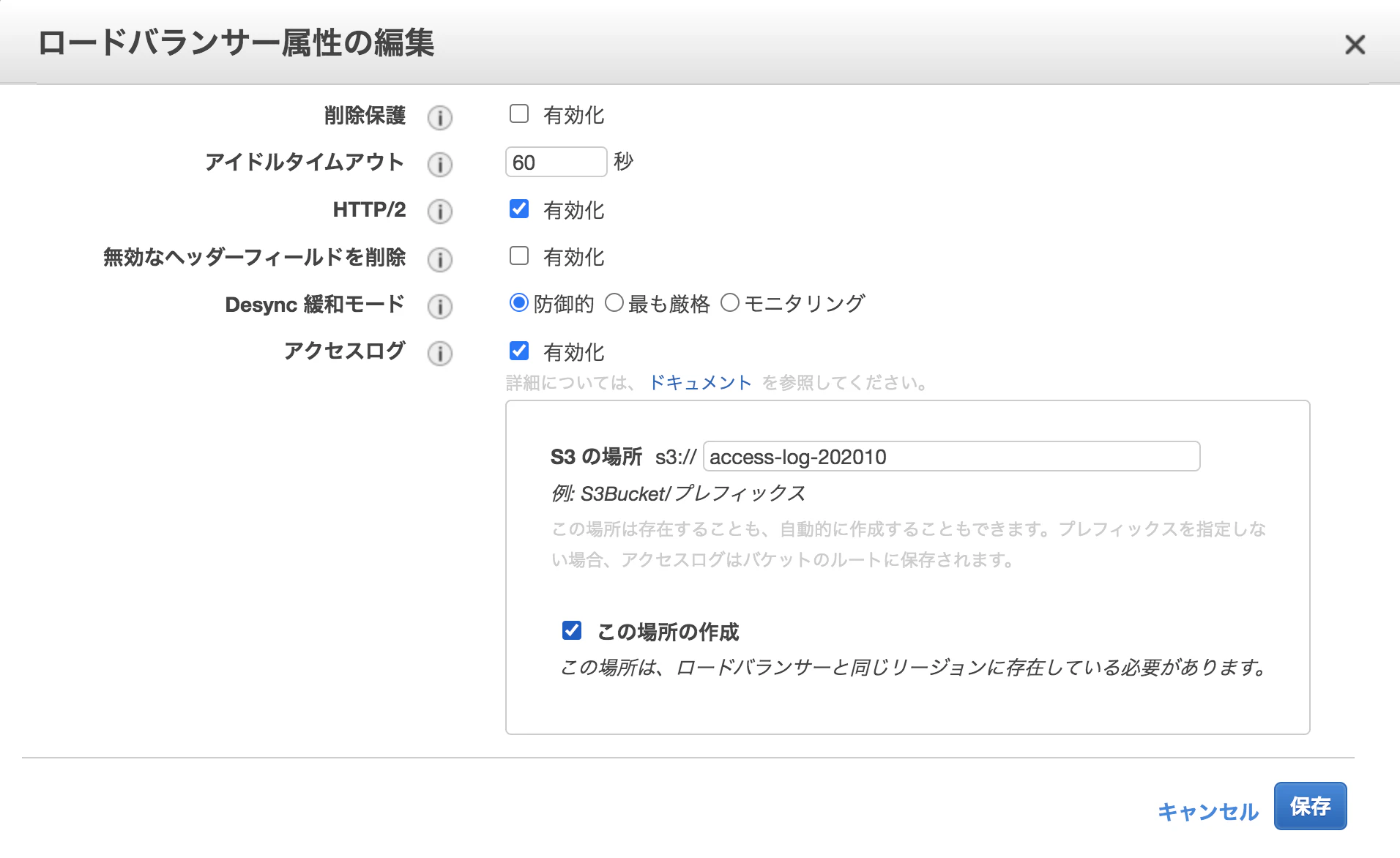Select the モニタリング radio option
This screenshot has height=858, width=1400.
(730, 302)
